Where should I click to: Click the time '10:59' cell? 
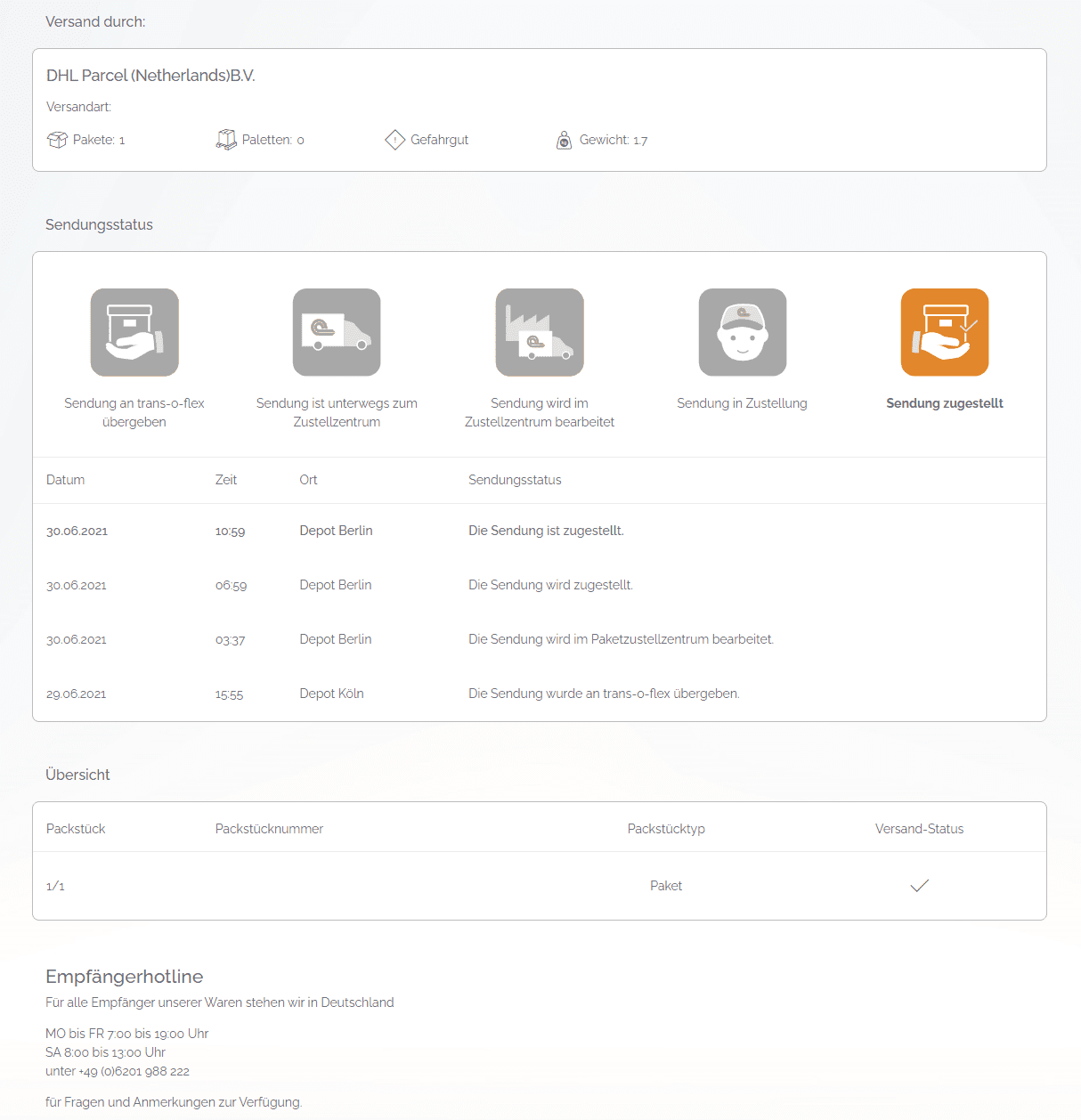click(230, 532)
